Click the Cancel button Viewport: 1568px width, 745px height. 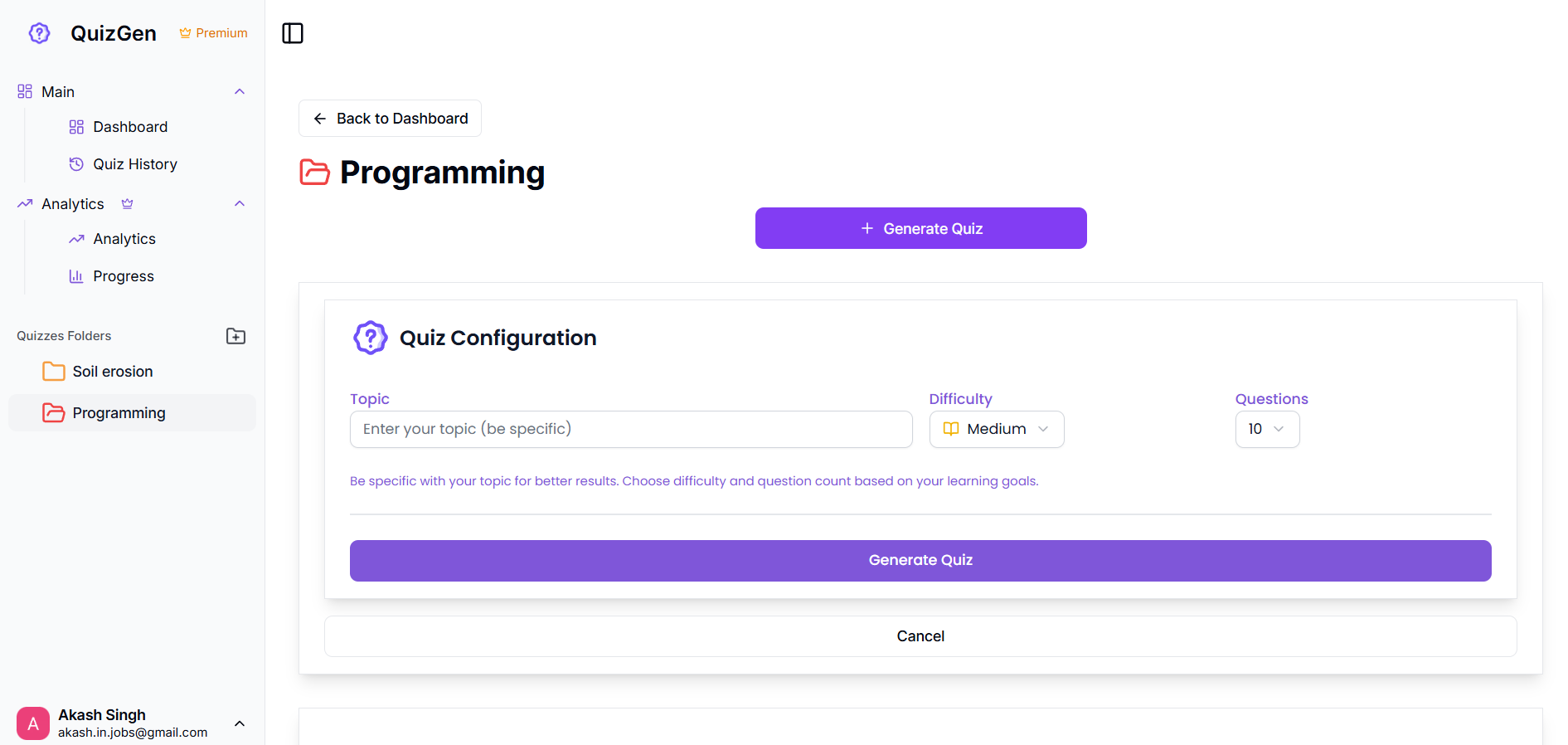[x=920, y=636]
